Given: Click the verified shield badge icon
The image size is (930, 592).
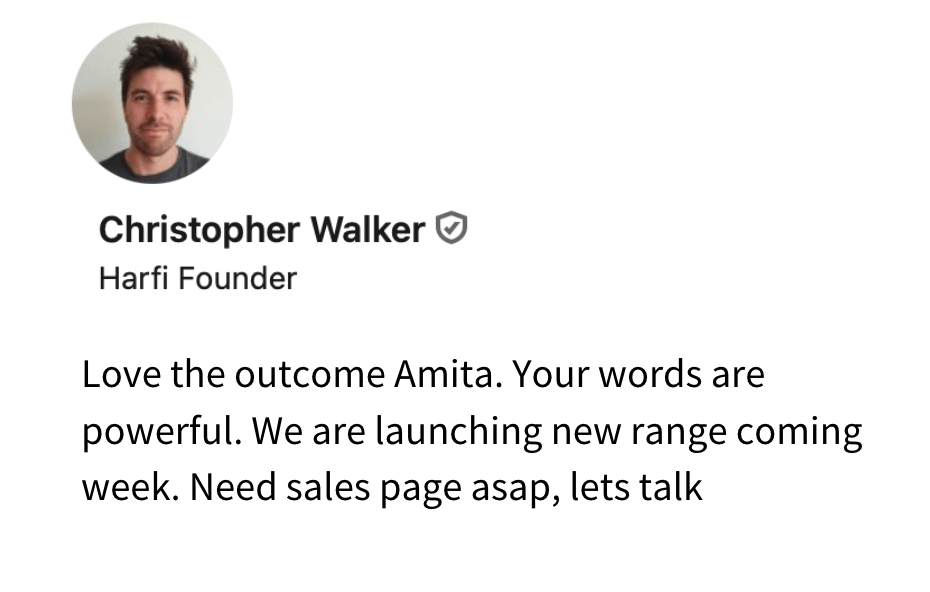Looking at the screenshot, I should 452,228.
